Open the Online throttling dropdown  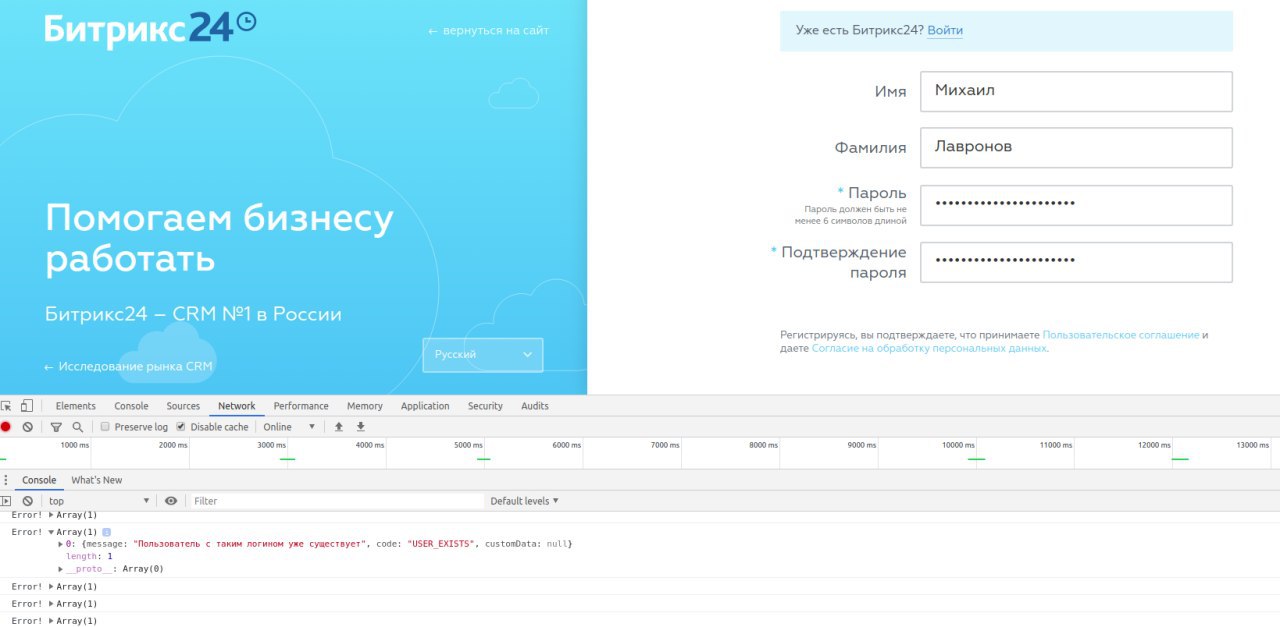coord(289,427)
